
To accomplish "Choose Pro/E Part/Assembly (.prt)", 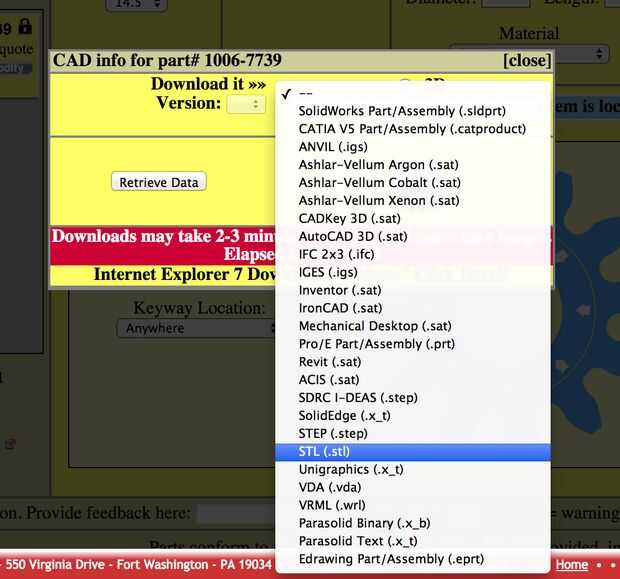I will click(412, 344).
